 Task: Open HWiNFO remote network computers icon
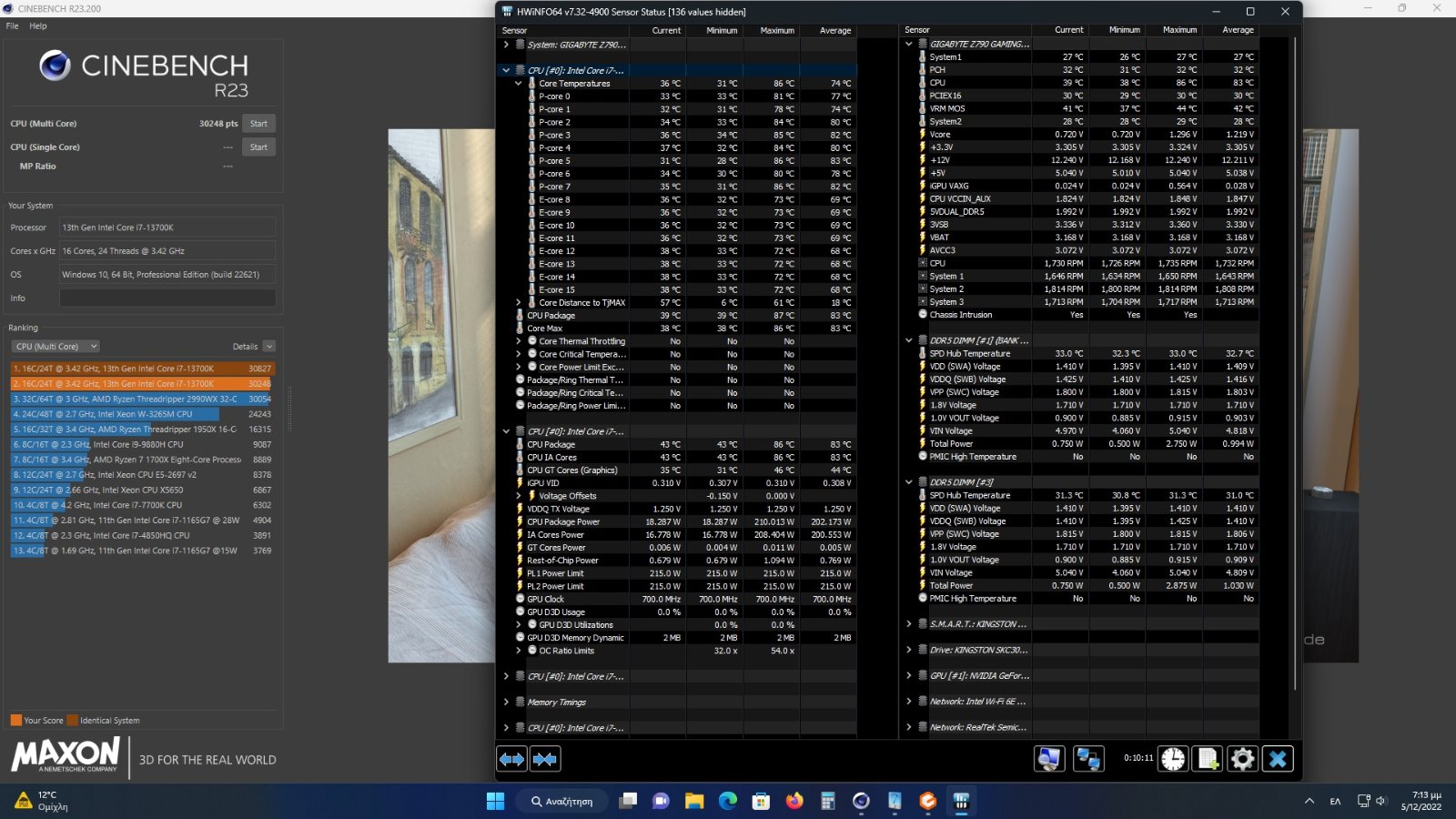(x=1088, y=759)
